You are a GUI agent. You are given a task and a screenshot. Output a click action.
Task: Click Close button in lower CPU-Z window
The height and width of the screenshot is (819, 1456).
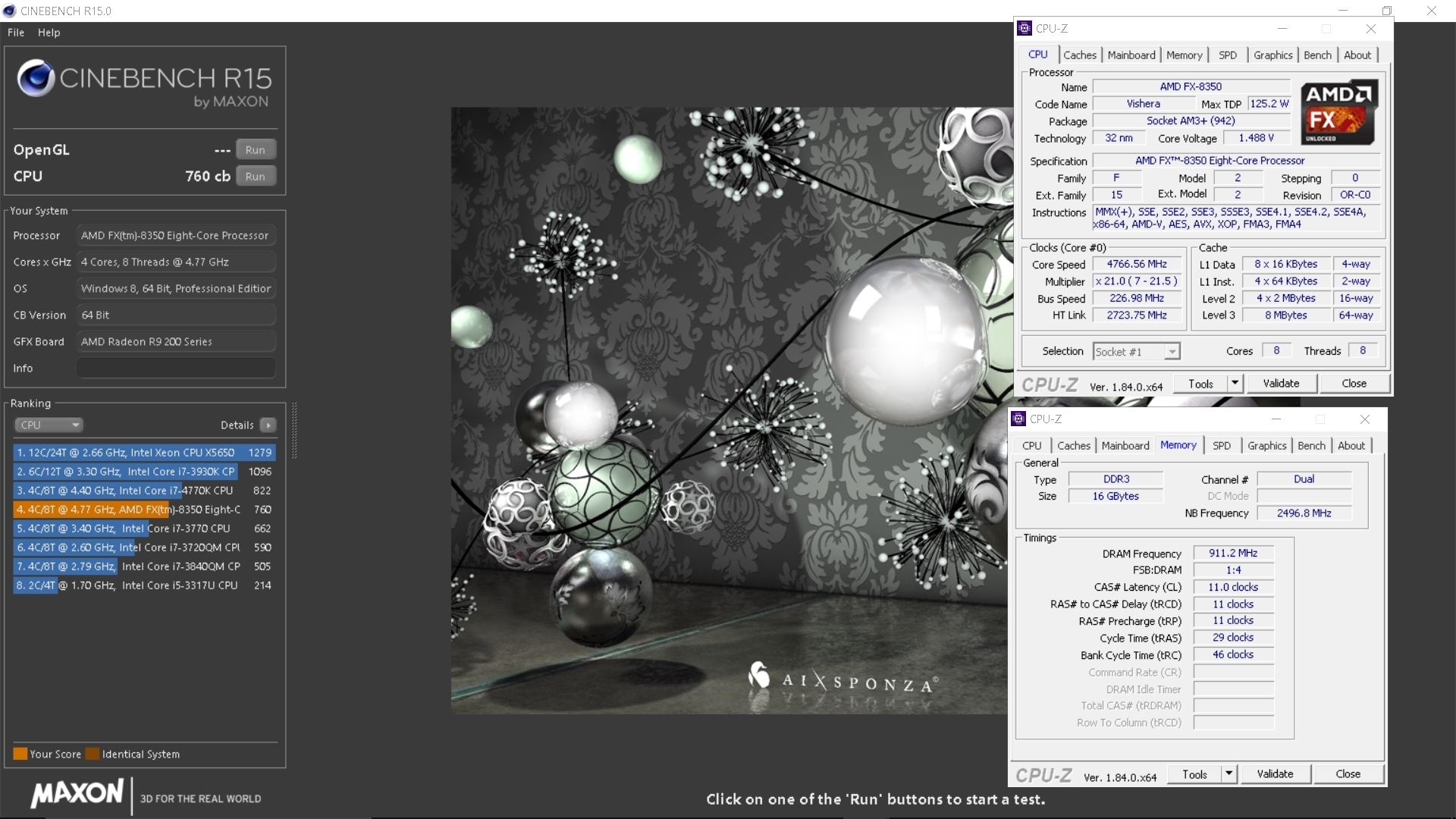1348,774
